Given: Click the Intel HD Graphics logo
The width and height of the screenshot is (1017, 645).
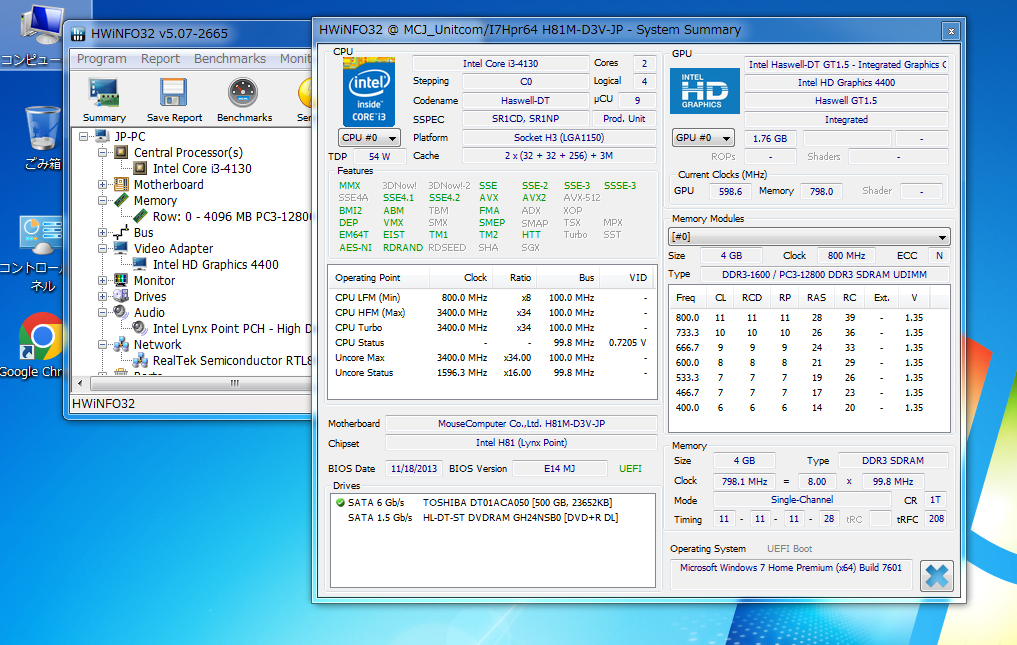Looking at the screenshot, I should [x=704, y=91].
